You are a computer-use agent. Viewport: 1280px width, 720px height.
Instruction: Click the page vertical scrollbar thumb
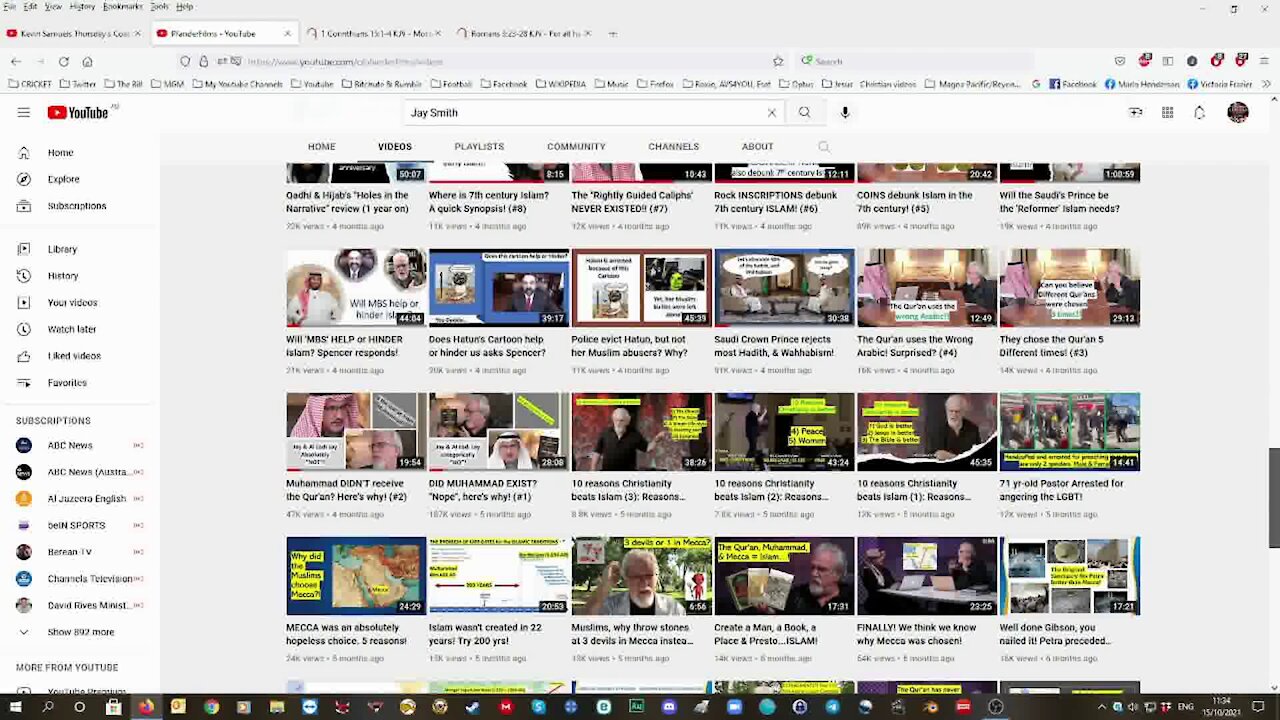tap(1274, 498)
